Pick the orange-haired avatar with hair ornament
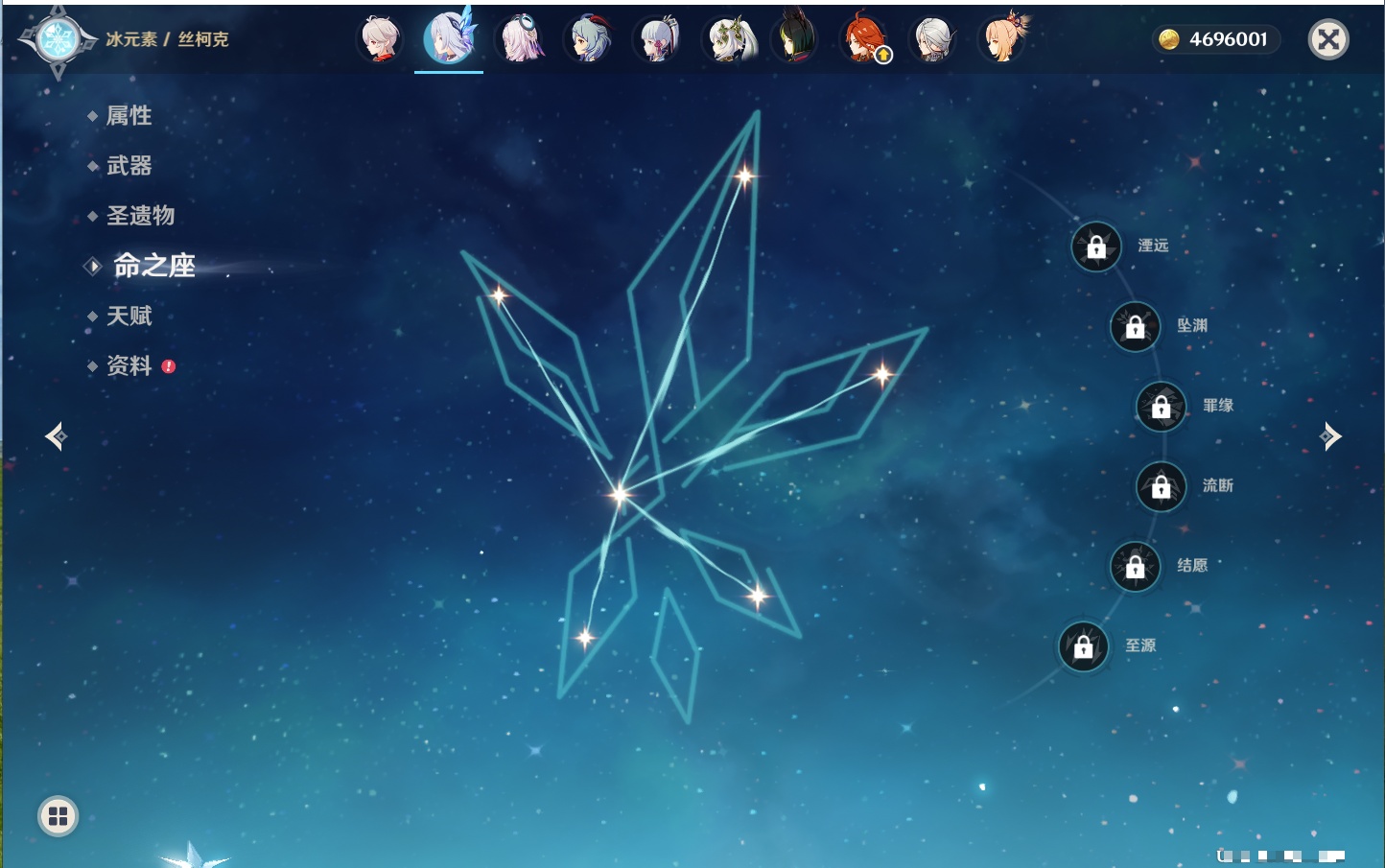Viewport: 1385px width, 868px height. (x=1003, y=38)
